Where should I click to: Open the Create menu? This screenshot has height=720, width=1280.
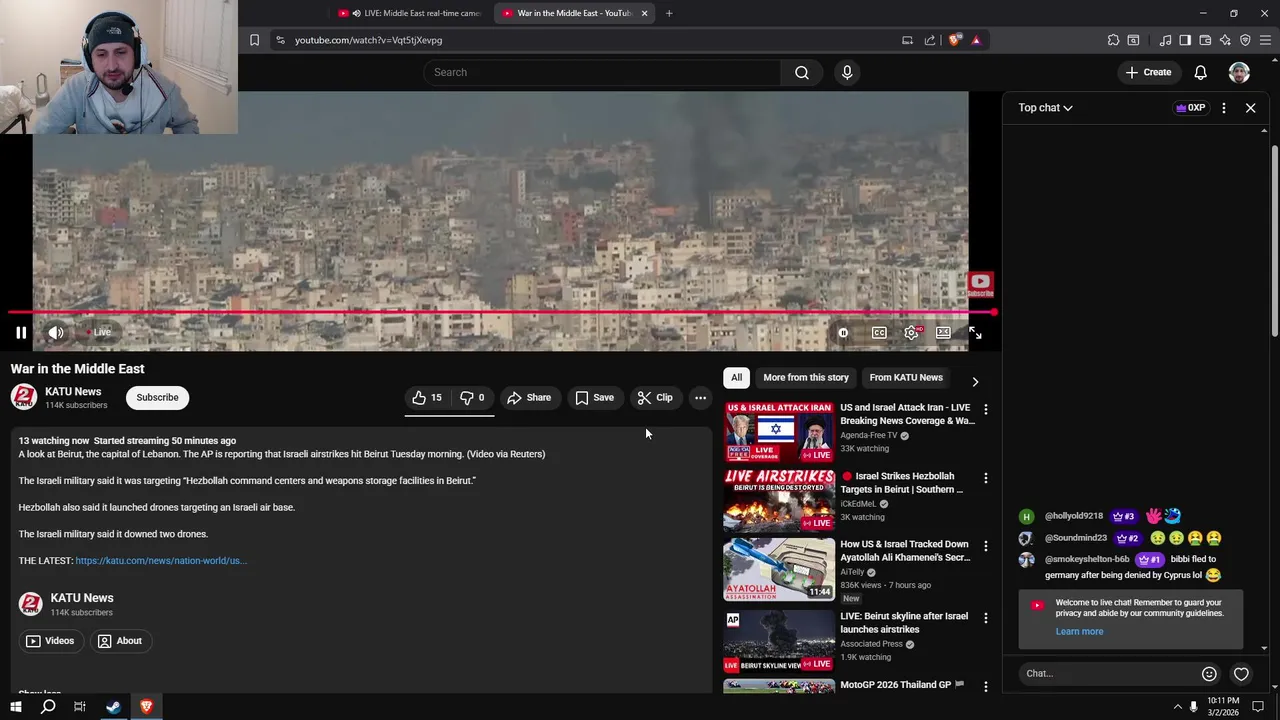(1148, 72)
